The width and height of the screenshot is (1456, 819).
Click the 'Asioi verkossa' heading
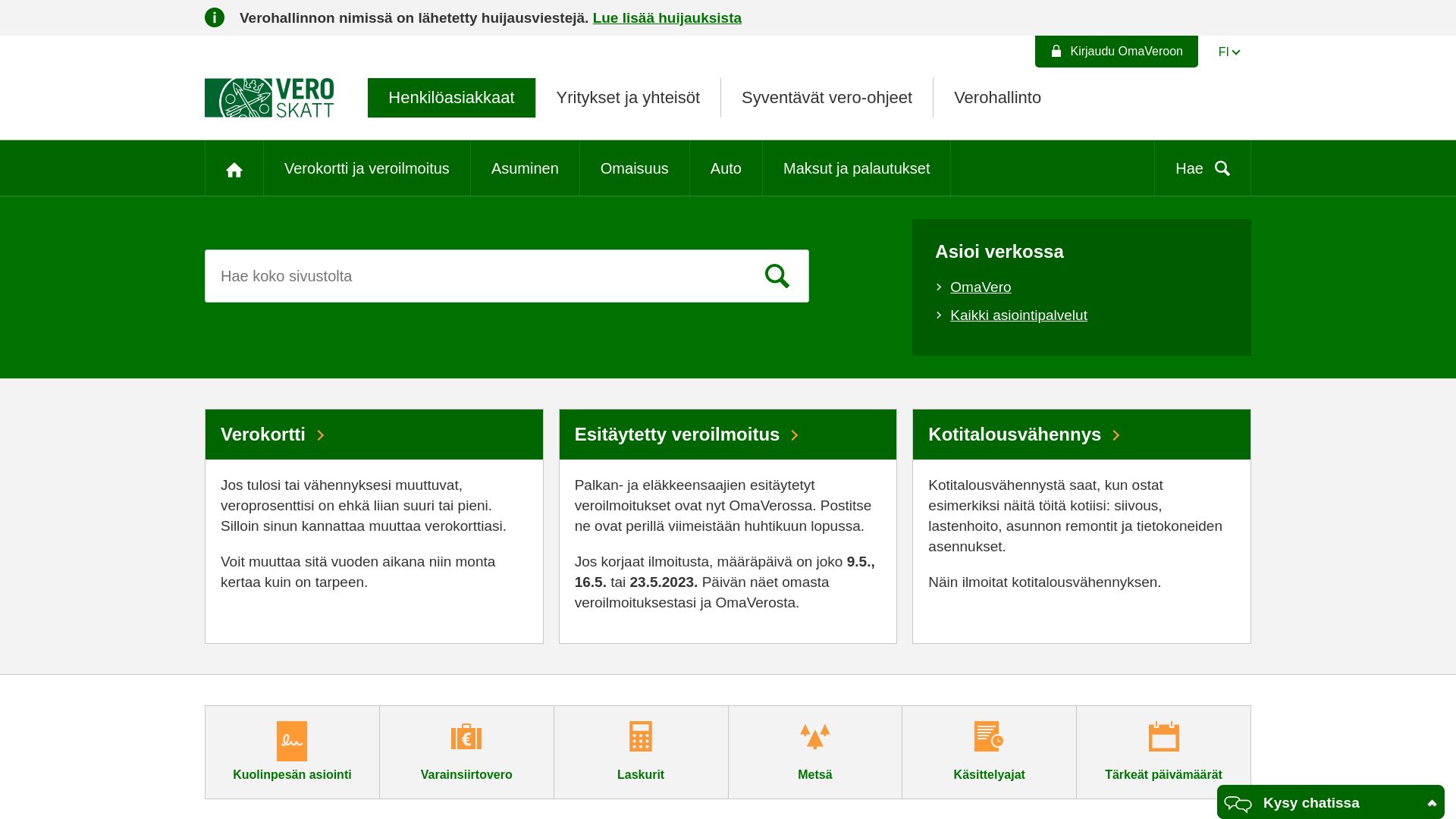pos(999,252)
